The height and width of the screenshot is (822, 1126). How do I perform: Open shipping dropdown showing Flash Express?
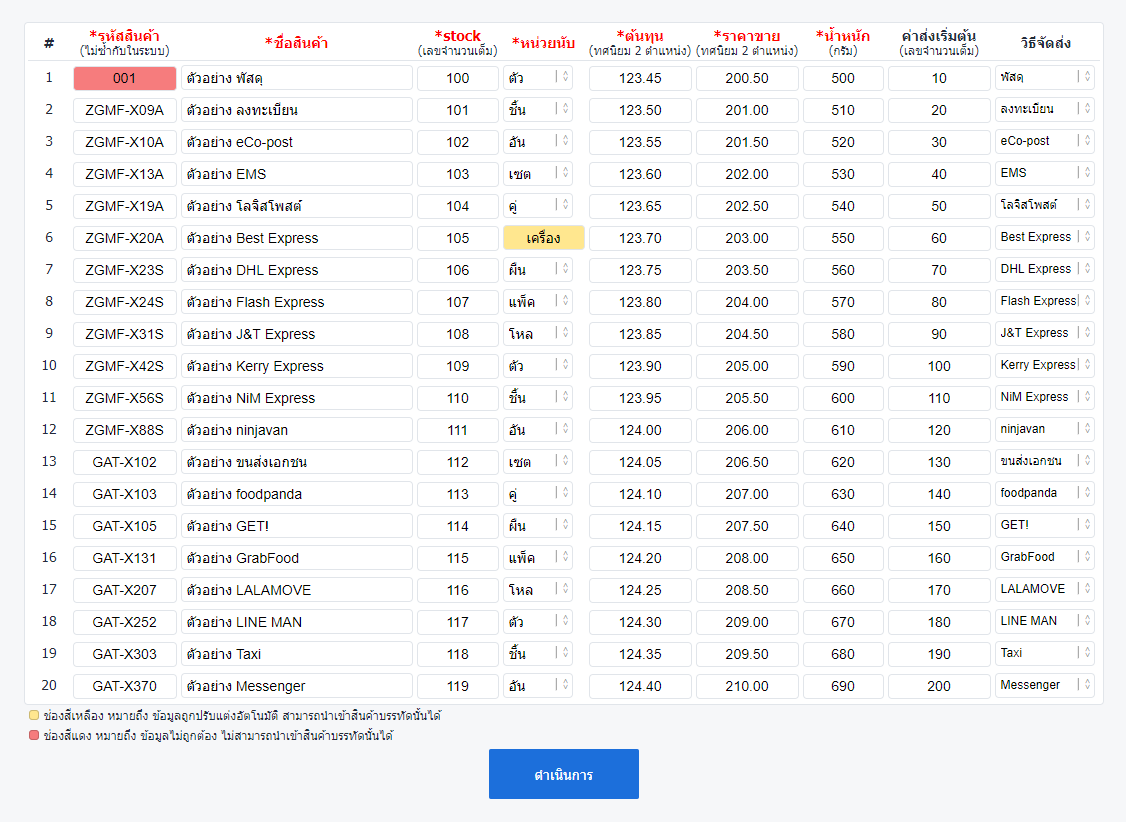(1044, 302)
